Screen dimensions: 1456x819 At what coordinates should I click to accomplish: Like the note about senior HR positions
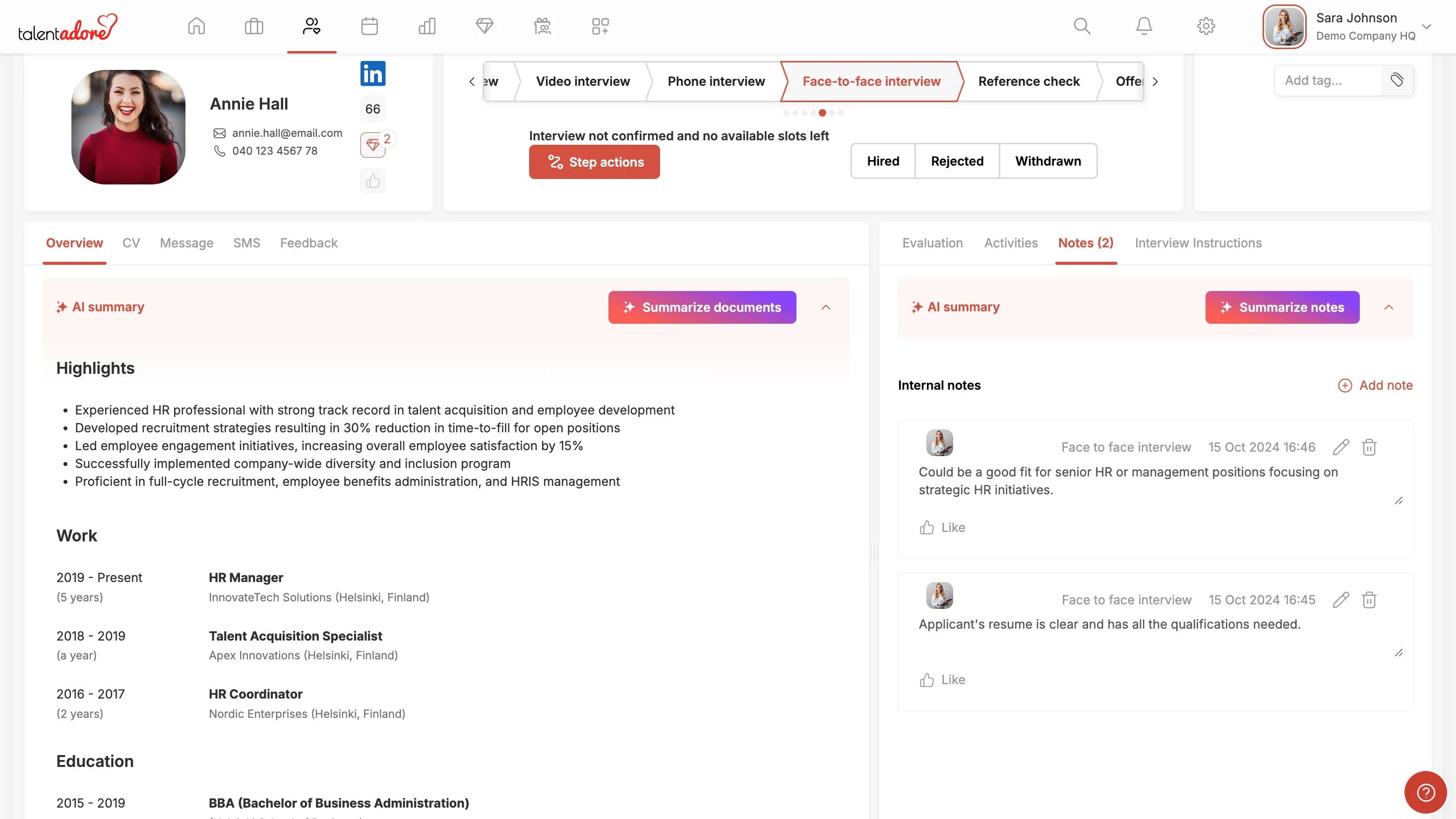[942, 527]
